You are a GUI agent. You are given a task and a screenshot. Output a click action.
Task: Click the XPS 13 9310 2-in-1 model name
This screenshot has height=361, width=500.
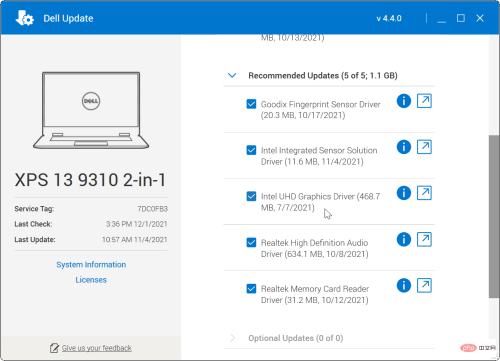[x=90, y=180]
